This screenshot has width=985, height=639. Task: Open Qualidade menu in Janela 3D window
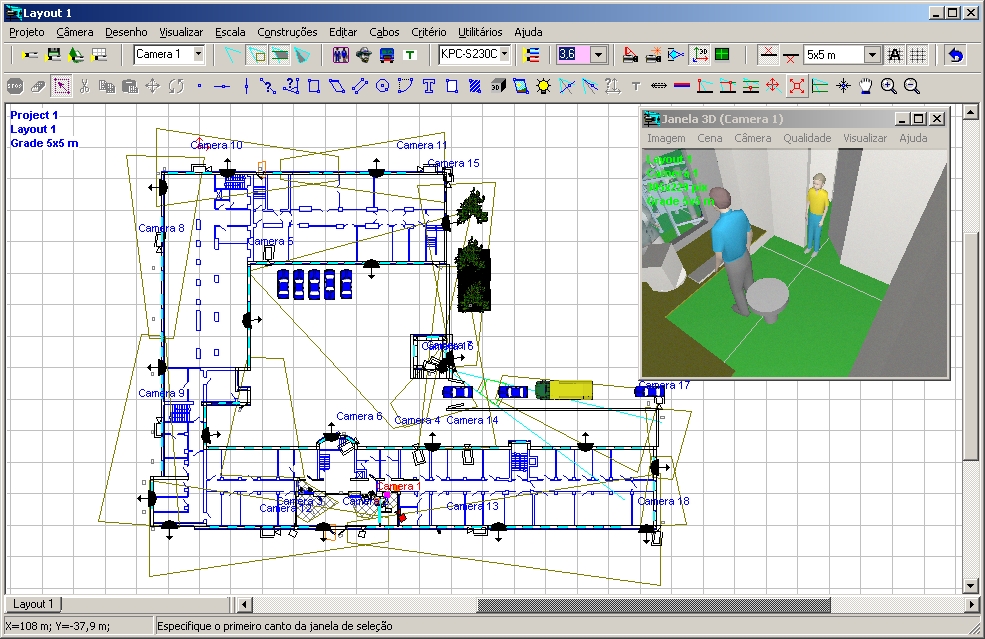pyautogui.click(x=807, y=138)
